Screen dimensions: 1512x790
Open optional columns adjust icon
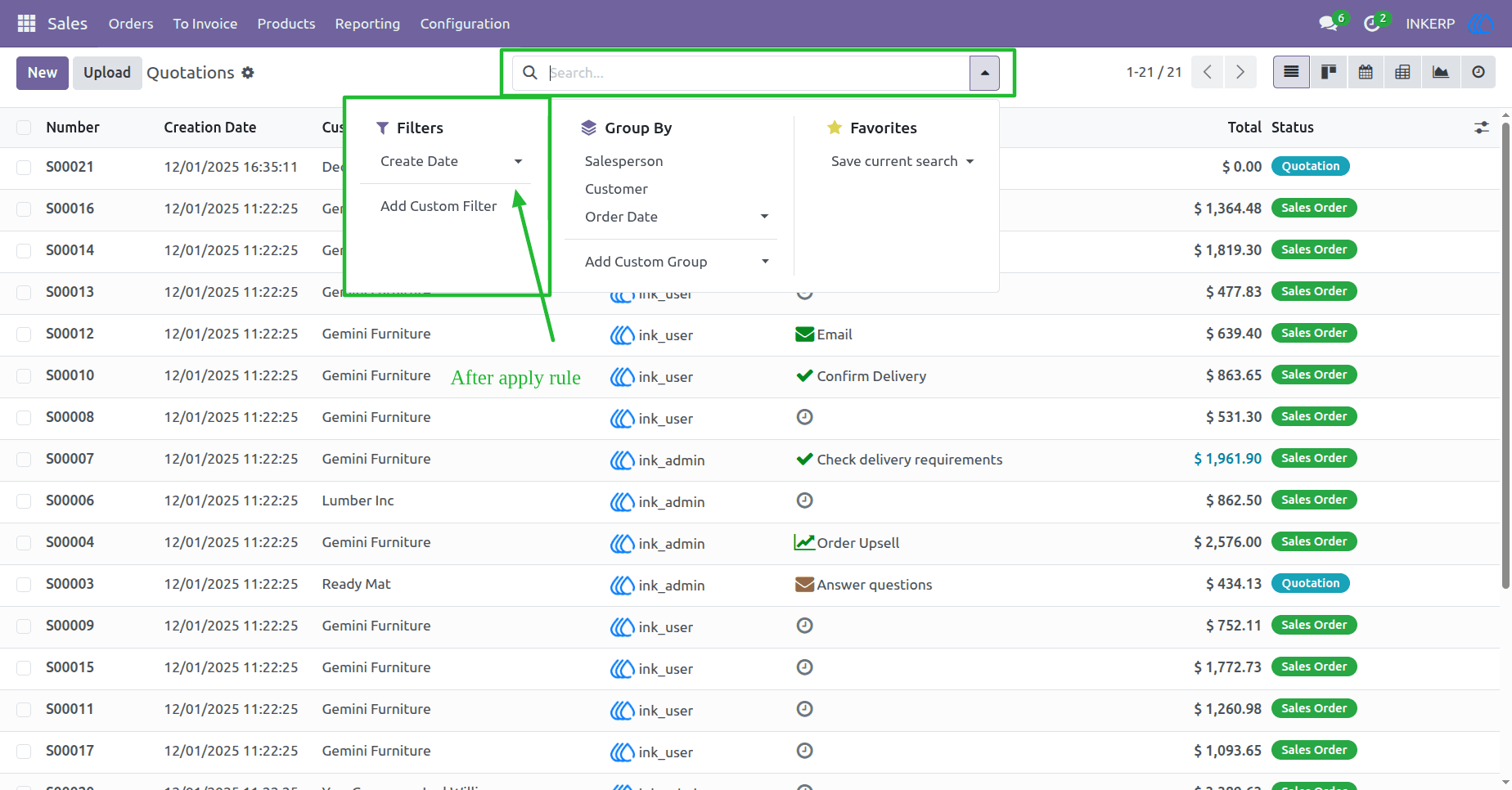tap(1482, 128)
